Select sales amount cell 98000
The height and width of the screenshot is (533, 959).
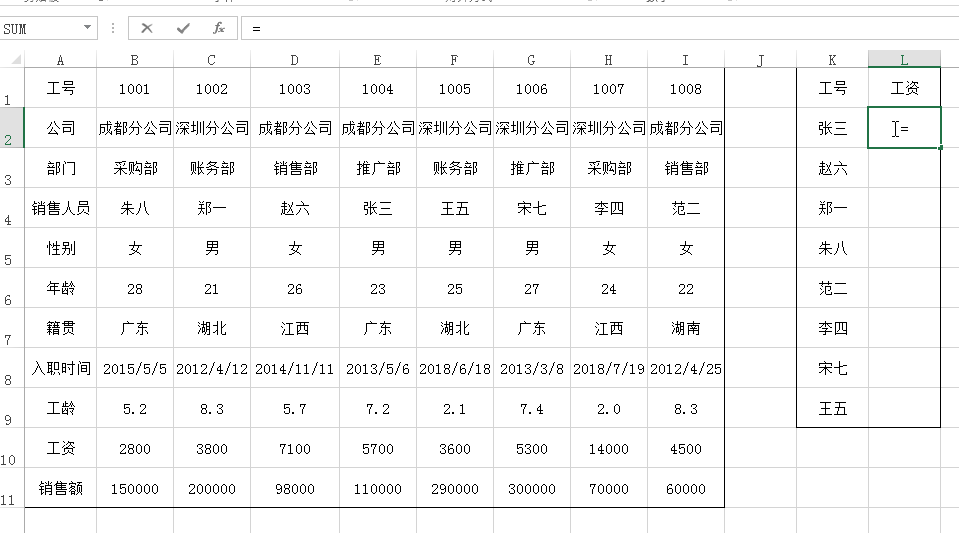295,488
